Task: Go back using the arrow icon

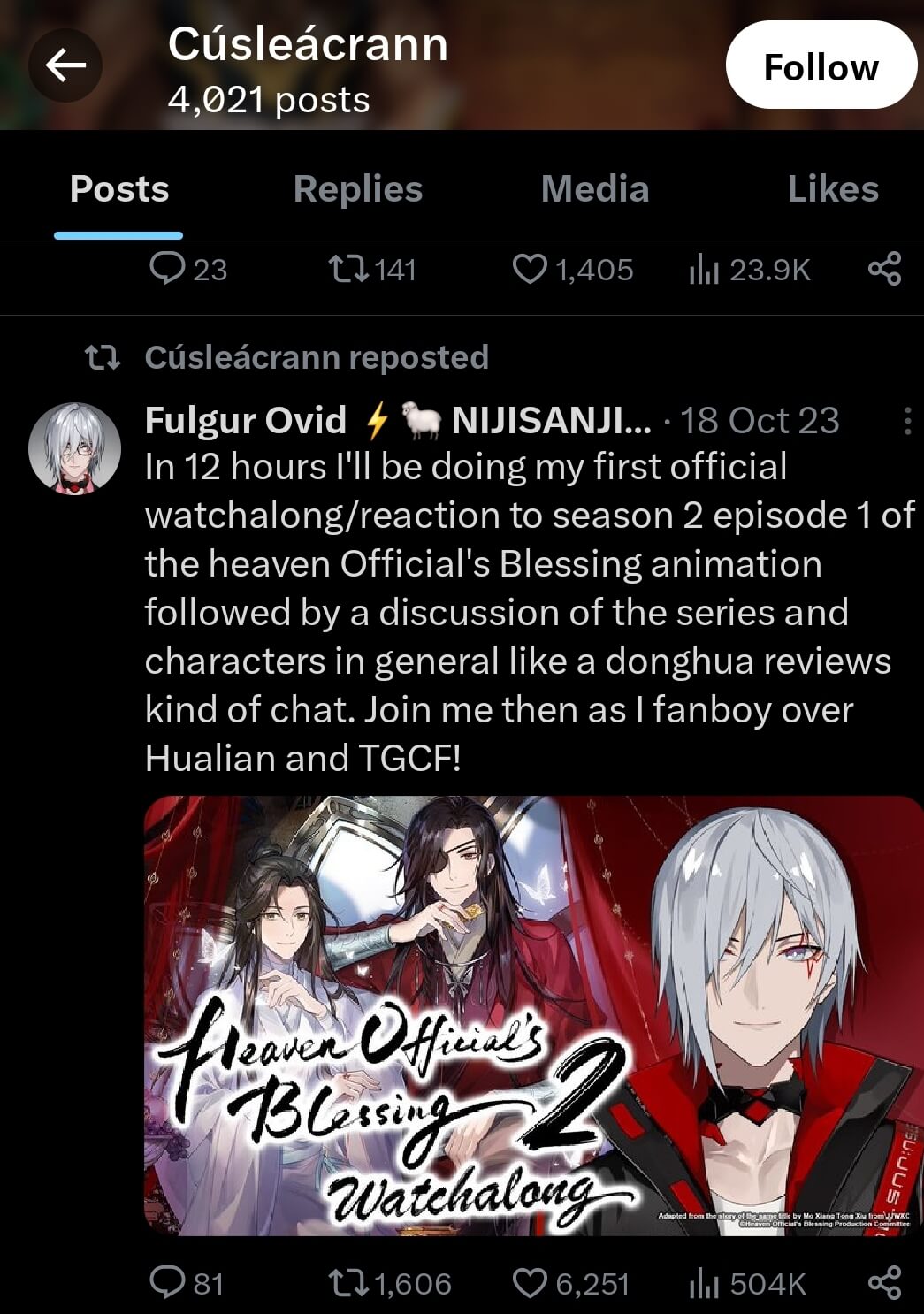Action: 65,65
